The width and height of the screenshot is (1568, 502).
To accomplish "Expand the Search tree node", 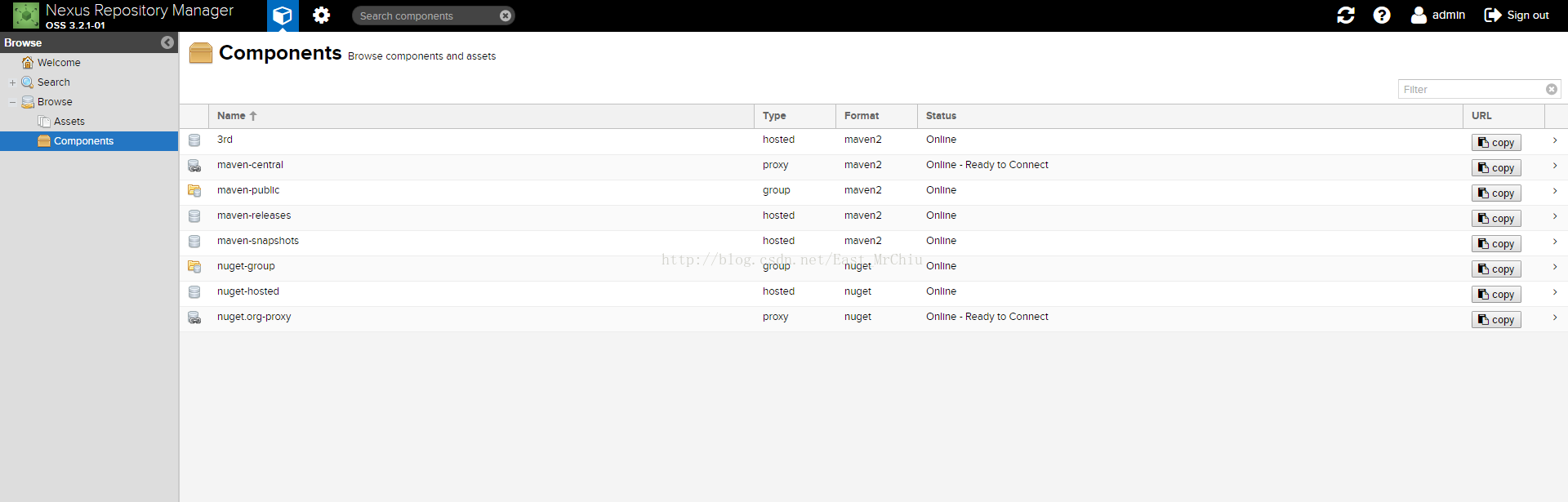I will pos(12,82).
